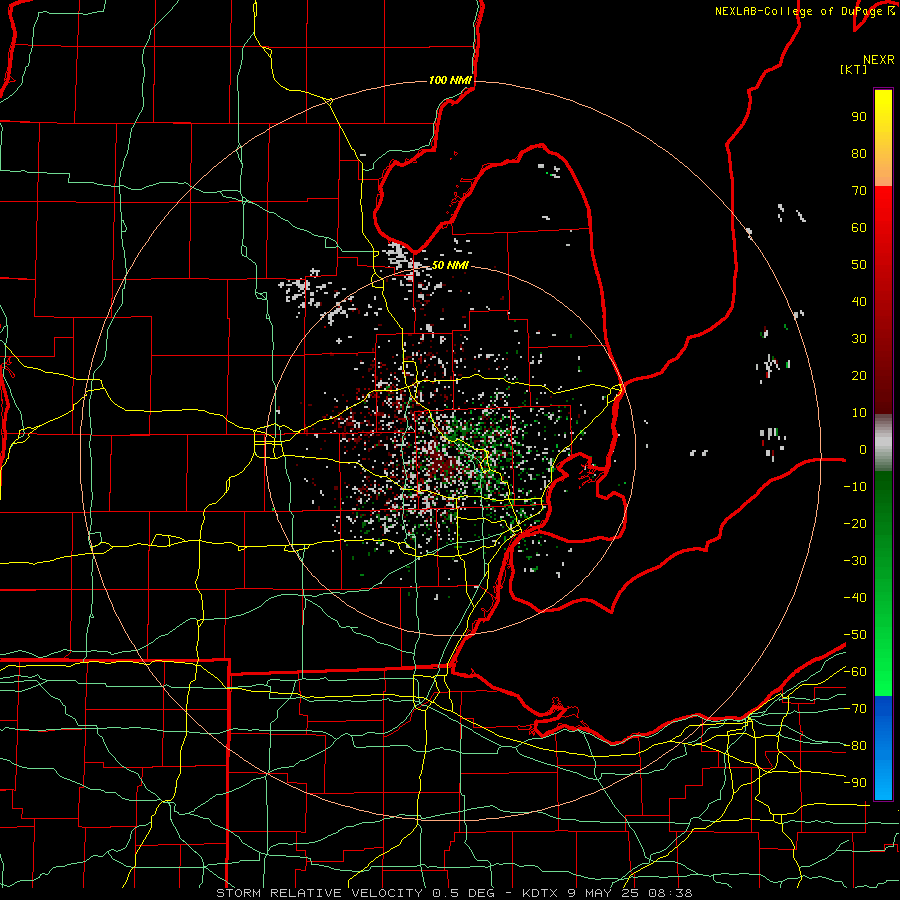The image size is (900, 900).
Task: Click the positive 40 scale value
Action: (859, 301)
